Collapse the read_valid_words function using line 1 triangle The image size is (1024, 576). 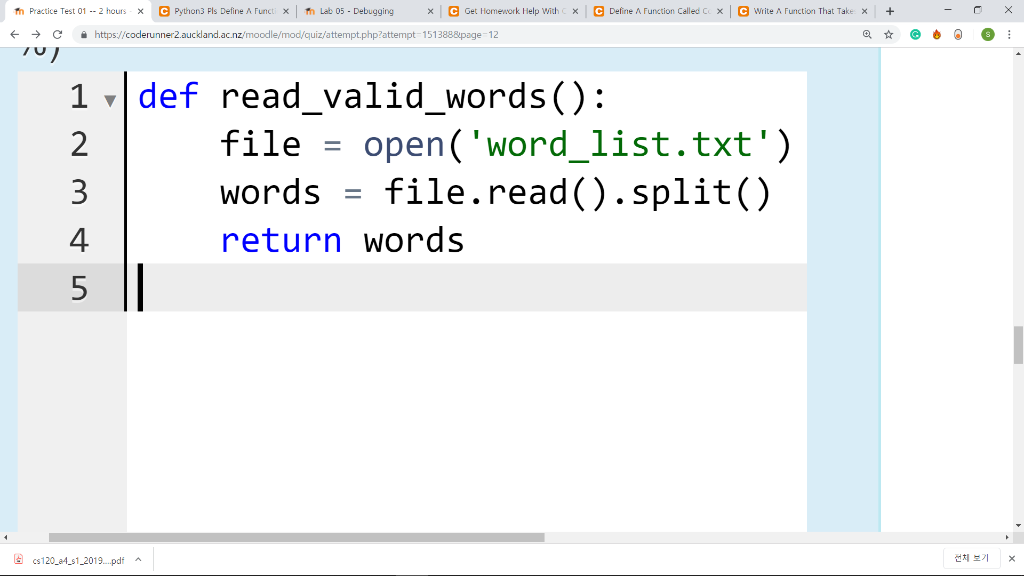pyautogui.click(x=109, y=97)
